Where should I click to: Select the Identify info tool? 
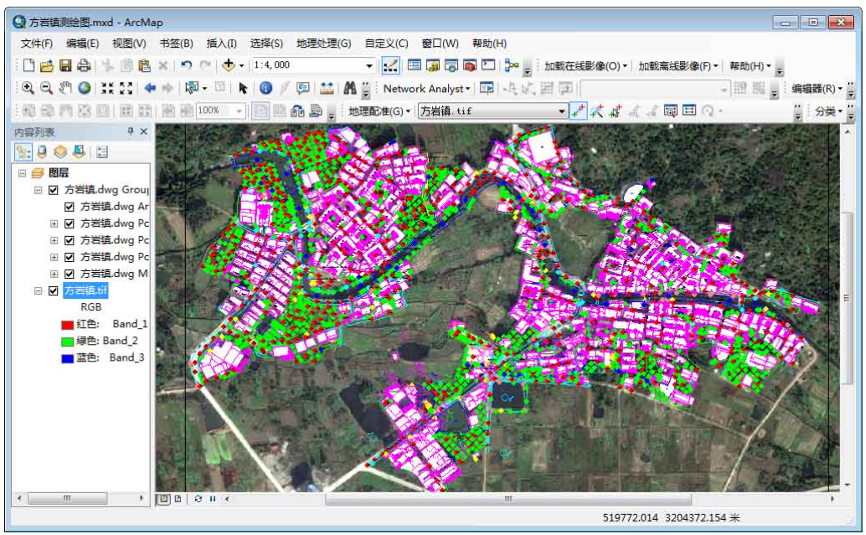265,88
